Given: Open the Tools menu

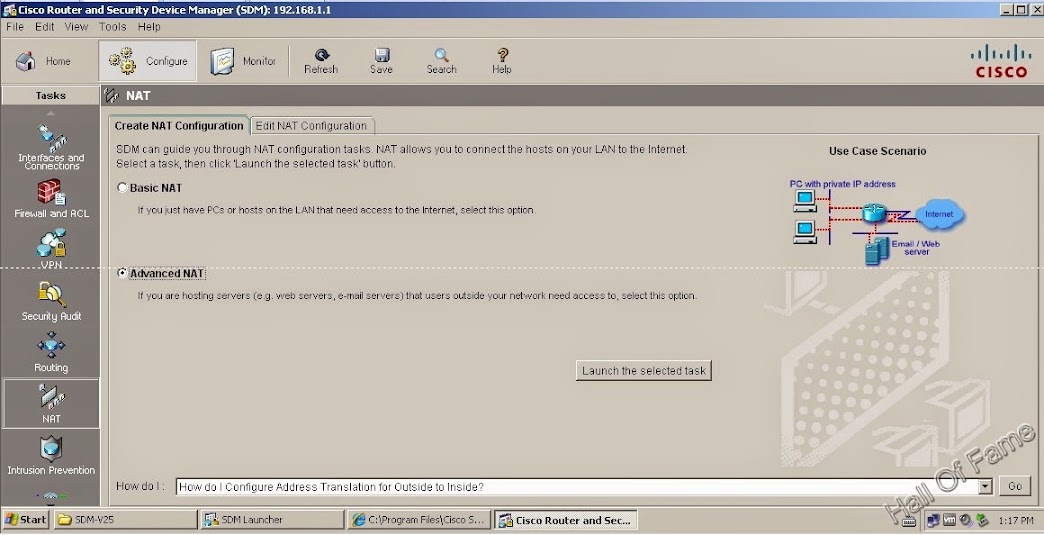Looking at the screenshot, I should point(113,27).
